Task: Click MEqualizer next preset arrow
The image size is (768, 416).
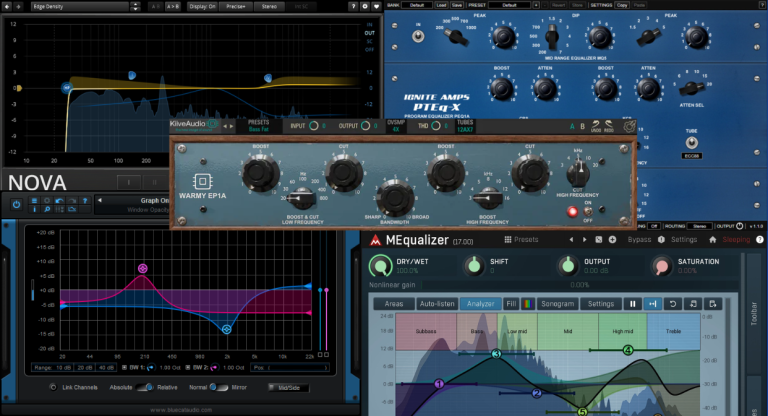Action: 584,240
